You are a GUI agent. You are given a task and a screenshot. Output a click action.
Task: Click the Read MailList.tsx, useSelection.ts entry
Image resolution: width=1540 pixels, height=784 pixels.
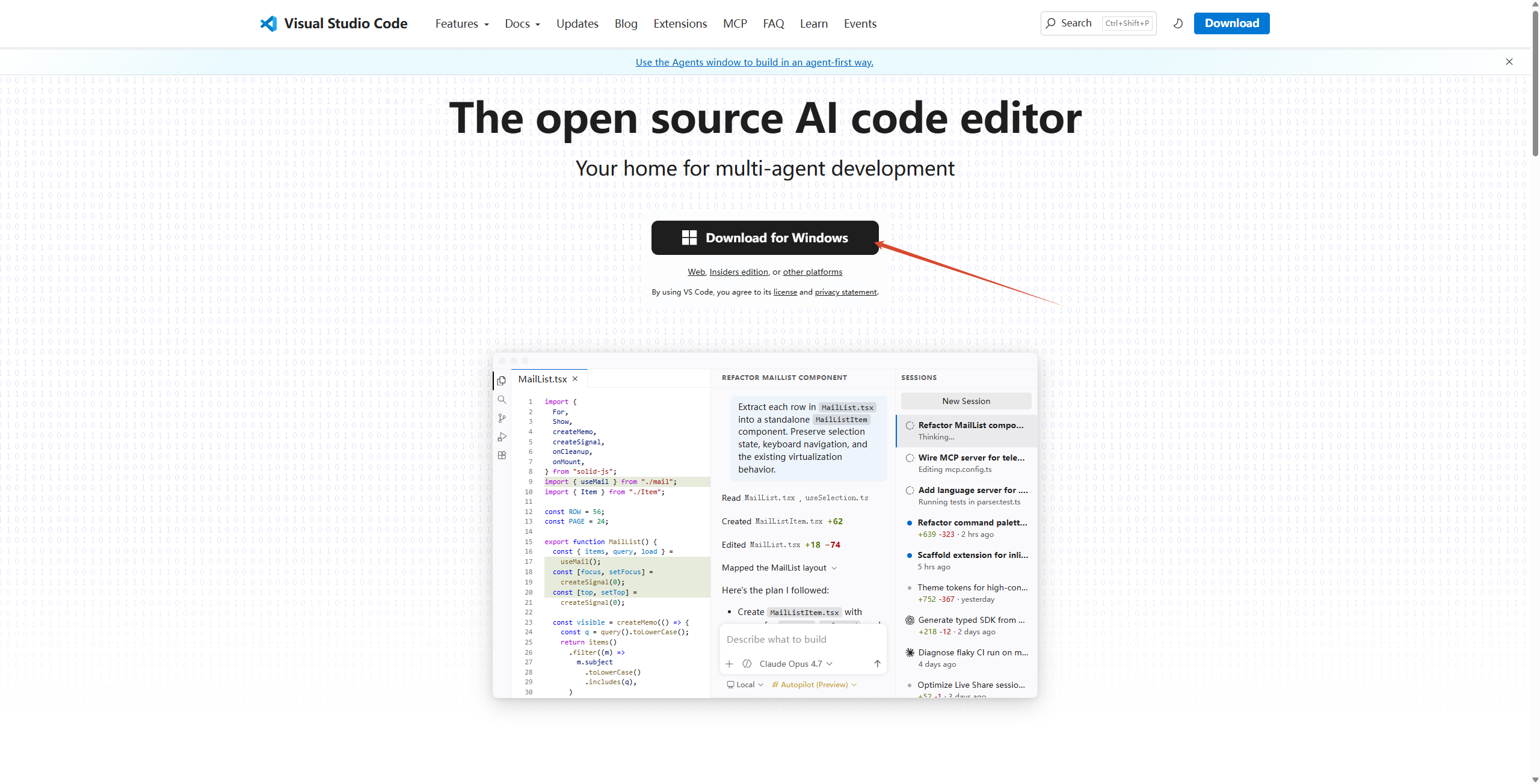[x=795, y=498]
